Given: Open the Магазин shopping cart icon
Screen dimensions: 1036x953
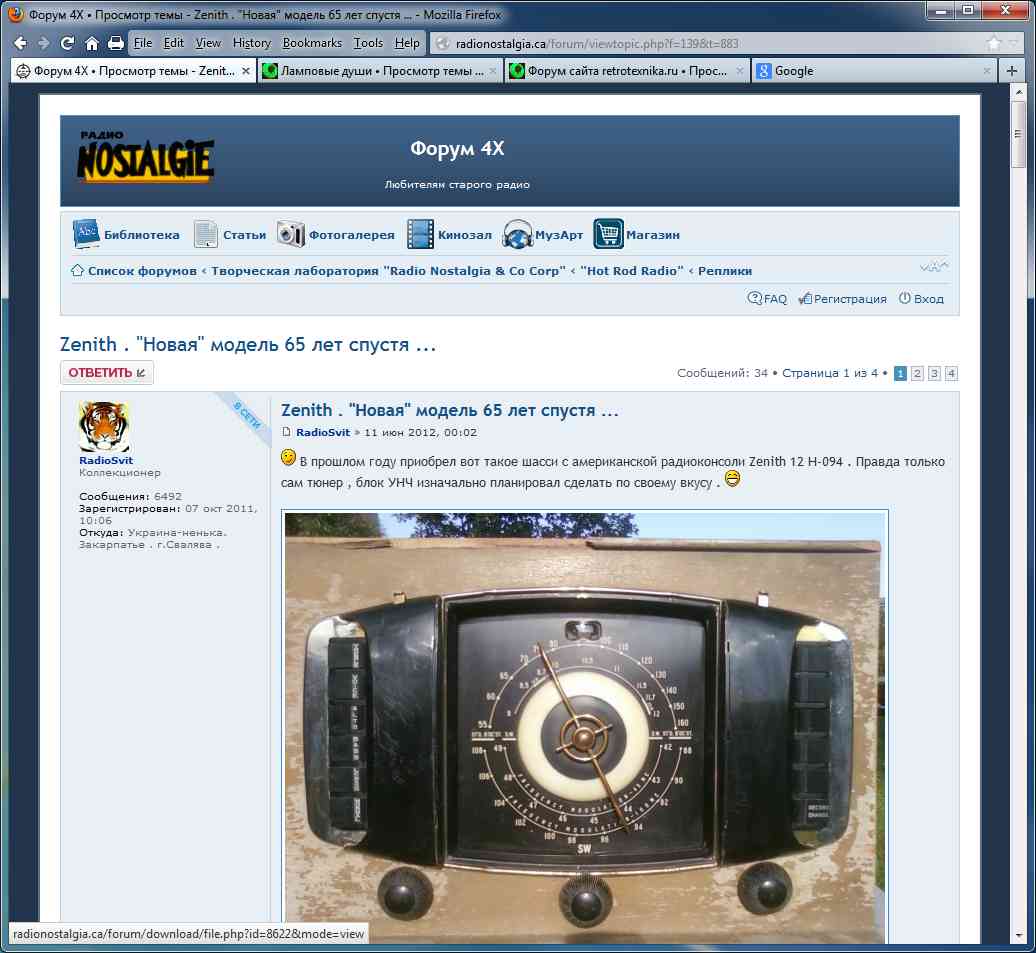Looking at the screenshot, I should tap(608, 234).
